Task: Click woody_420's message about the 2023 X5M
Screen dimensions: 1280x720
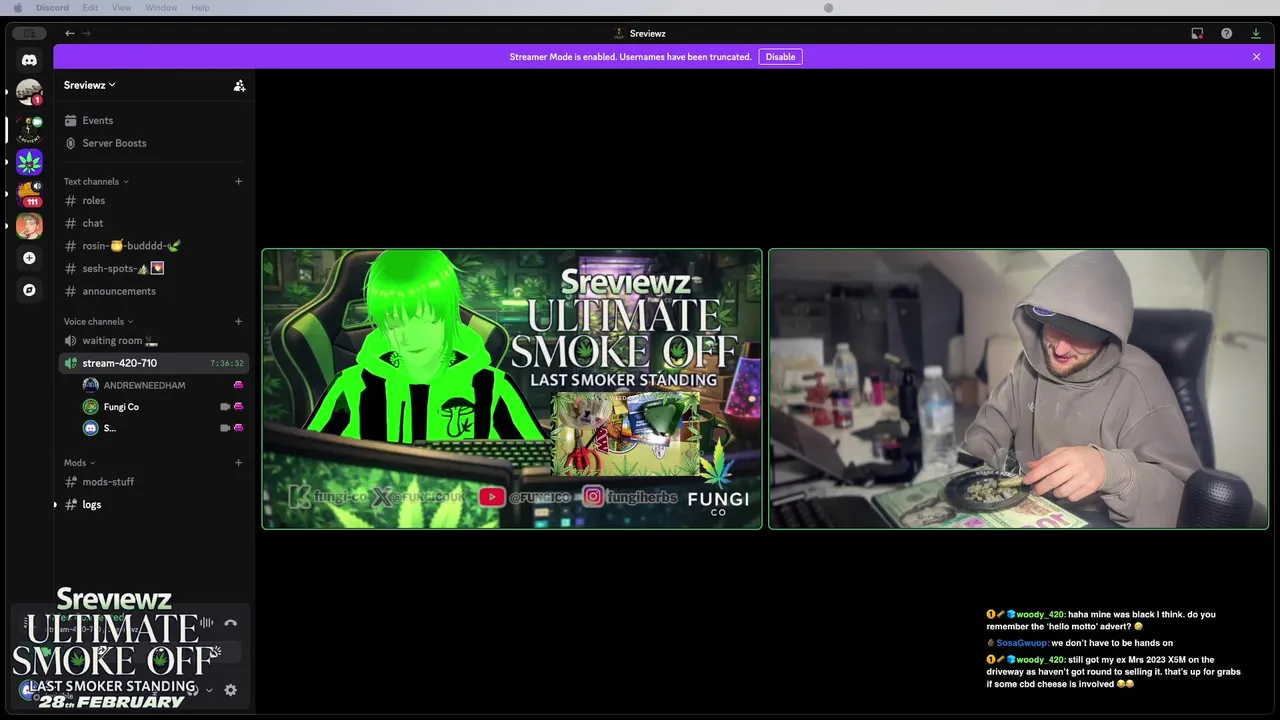Action: click(1113, 672)
